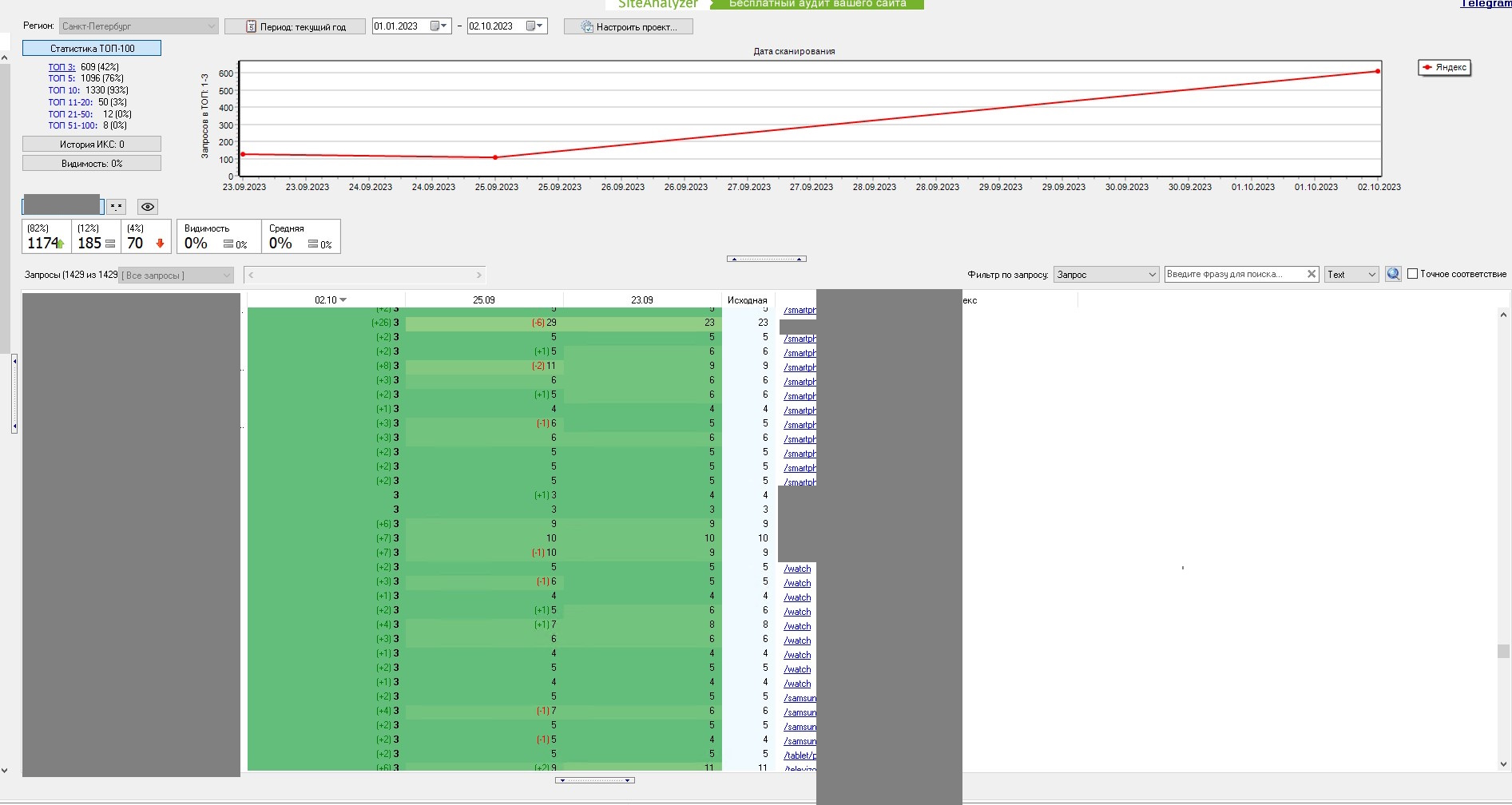
Task: Open the Запрос filter dropdown
Action: (1105, 275)
